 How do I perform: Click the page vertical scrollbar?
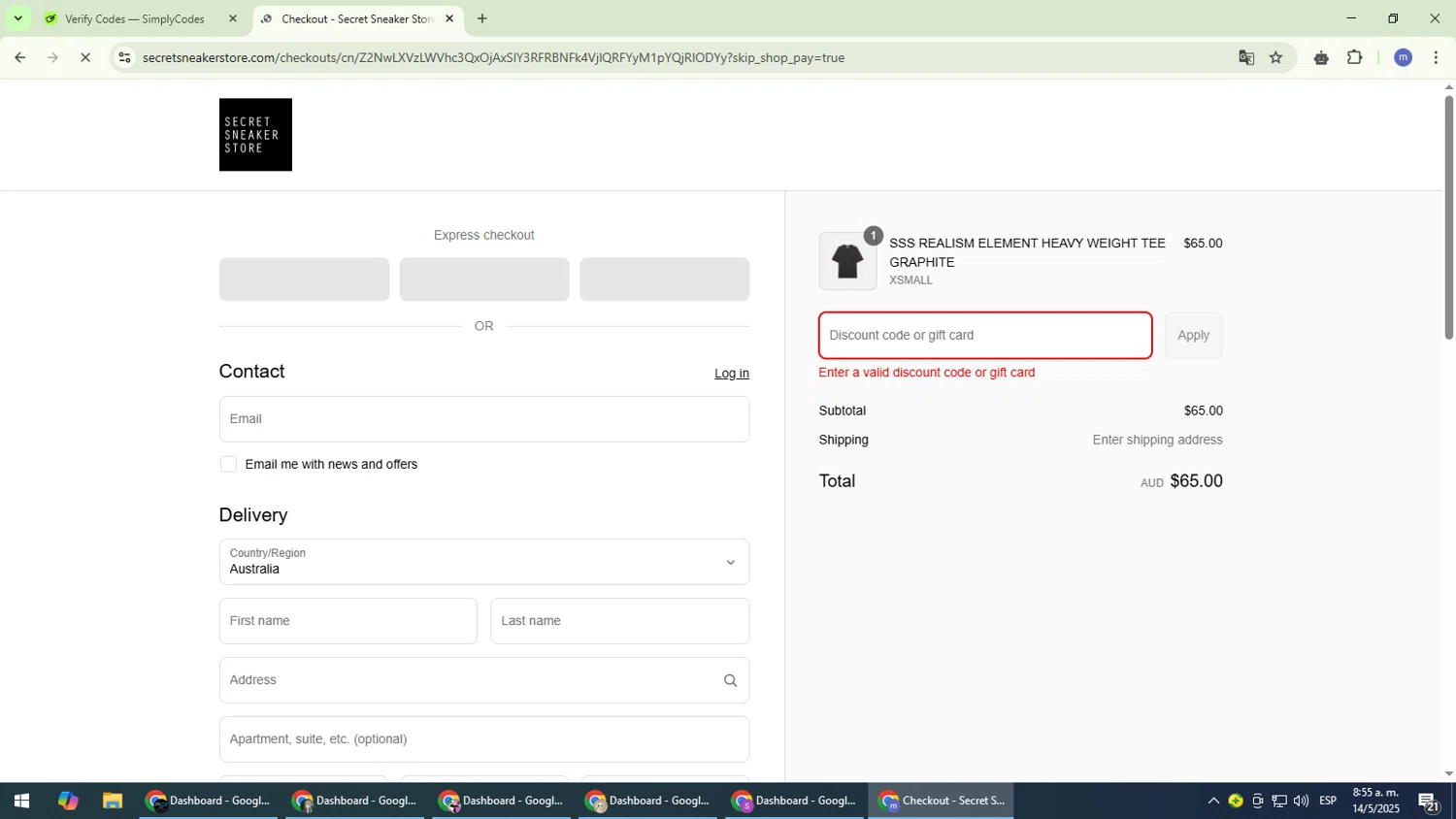(1448, 218)
